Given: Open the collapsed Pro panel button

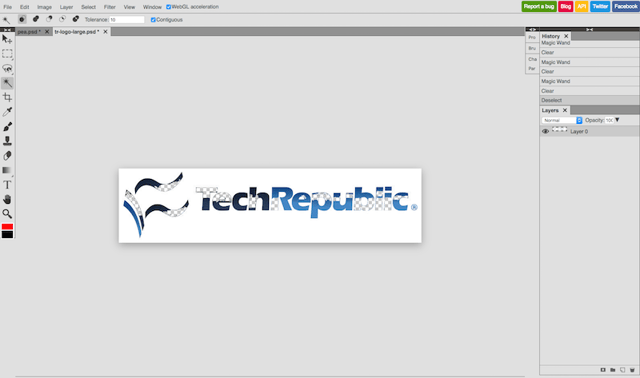Looking at the screenshot, I should tap(532, 38).
